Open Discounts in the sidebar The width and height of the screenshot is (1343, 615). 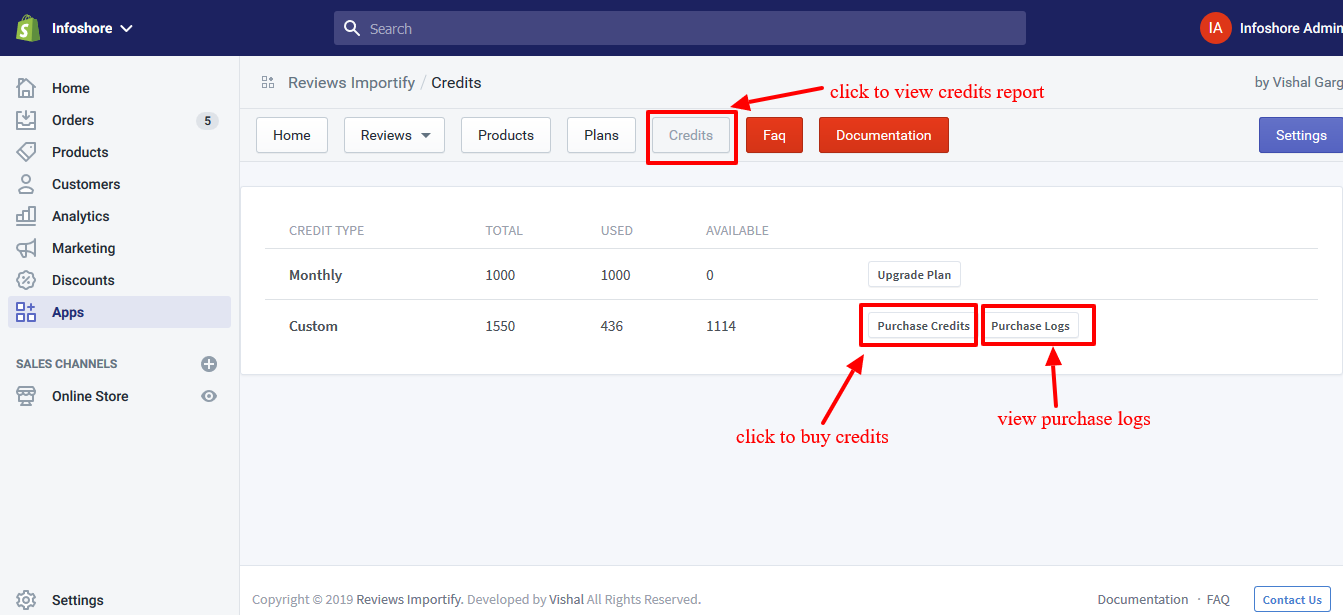click(x=83, y=280)
